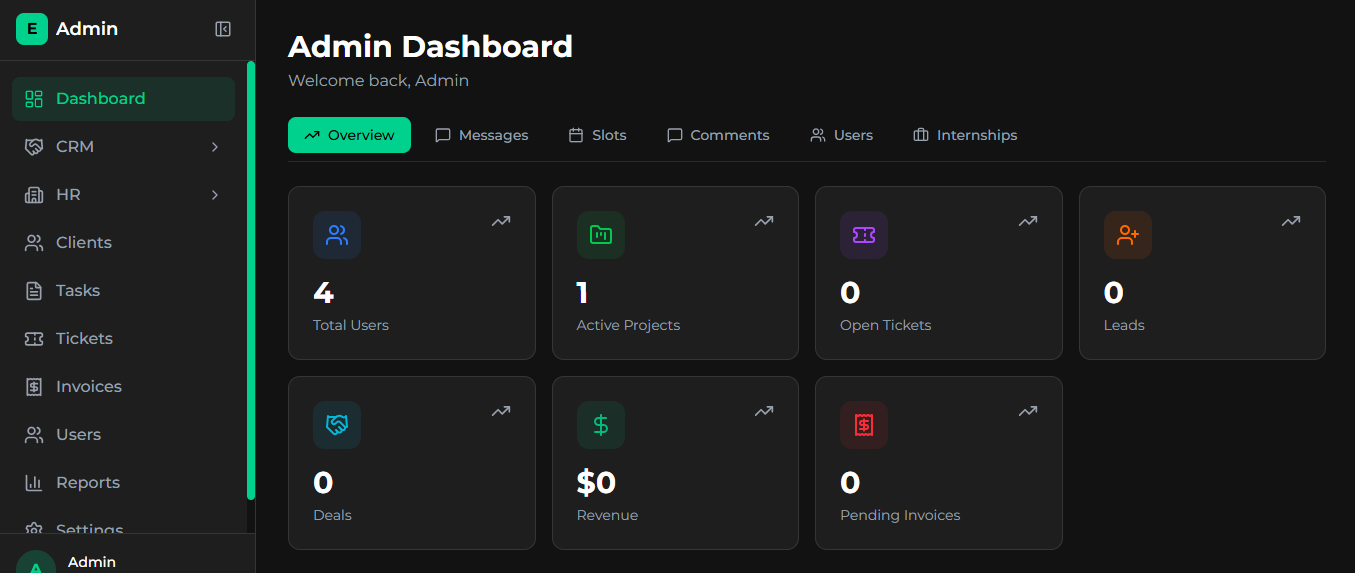This screenshot has width=1355, height=573.
Task: Click the green sidebar scrollbar
Action: point(251,280)
